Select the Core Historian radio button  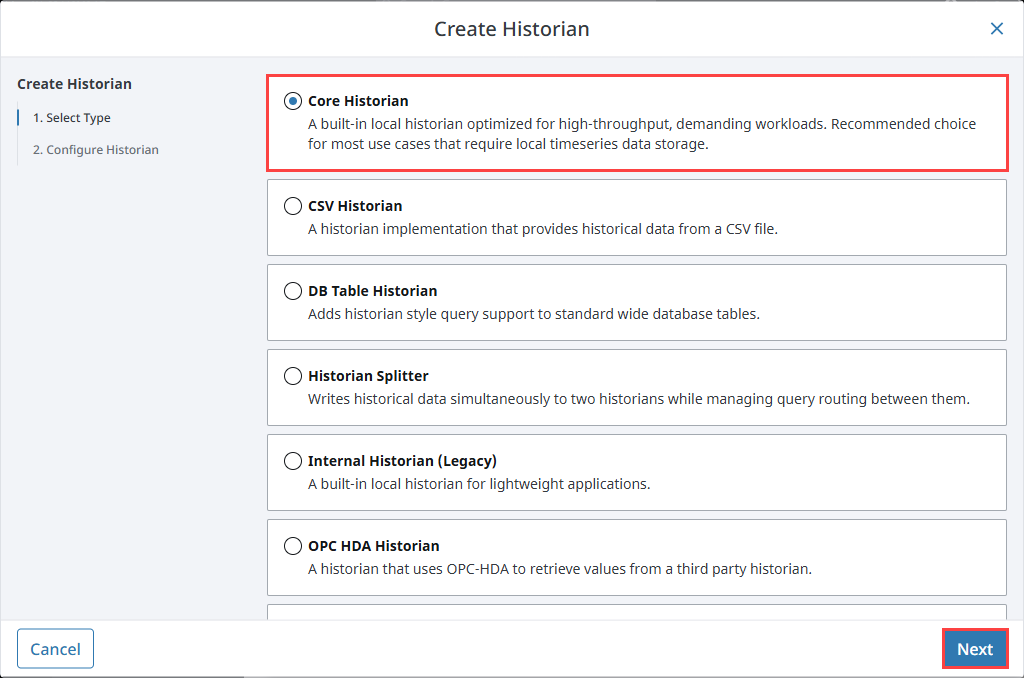[292, 100]
